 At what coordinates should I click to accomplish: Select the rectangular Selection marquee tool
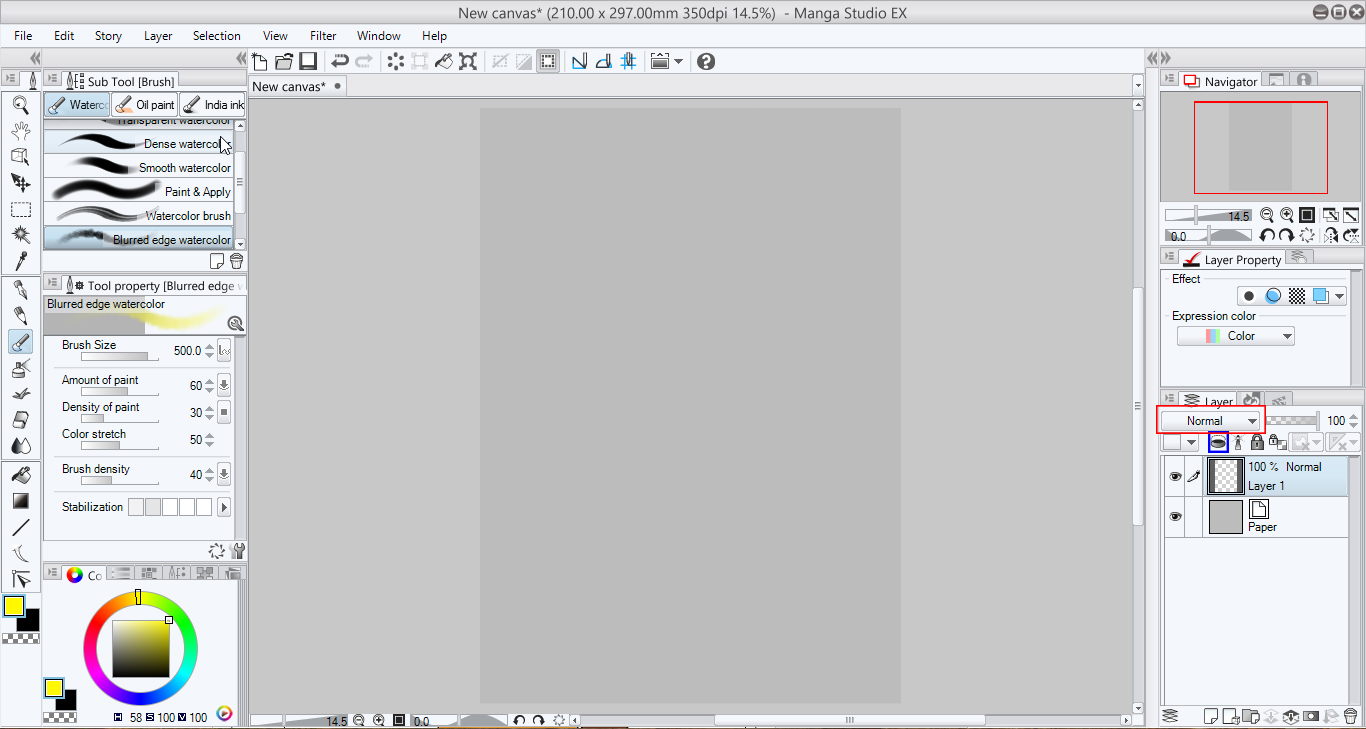[20, 209]
